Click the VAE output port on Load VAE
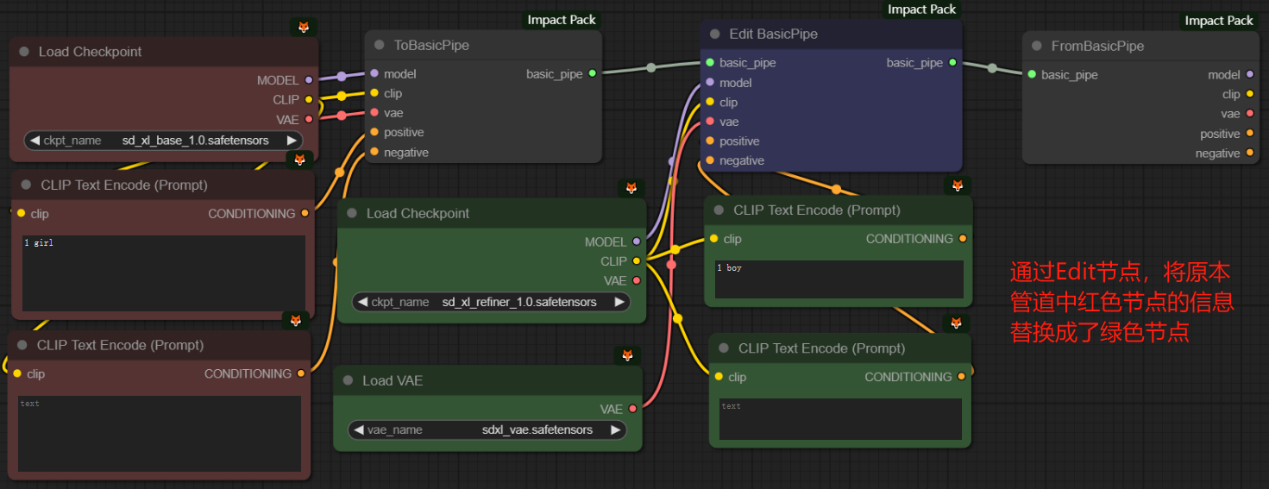 click(632, 409)
